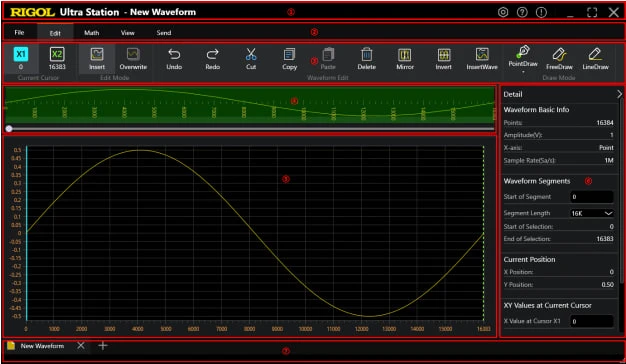
Task: Redo the waveform edit
Action: click(212, 59)
